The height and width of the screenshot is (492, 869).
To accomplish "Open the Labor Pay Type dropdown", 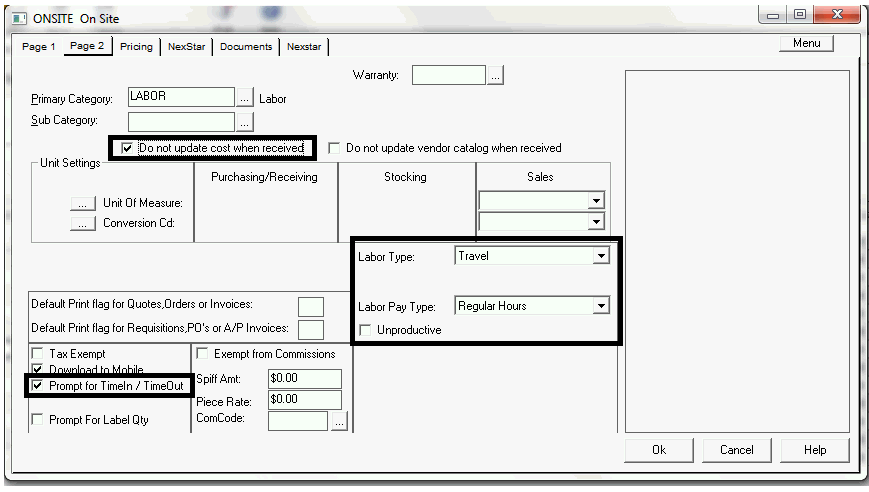I will pyautogui.click(x=600, y=306).
